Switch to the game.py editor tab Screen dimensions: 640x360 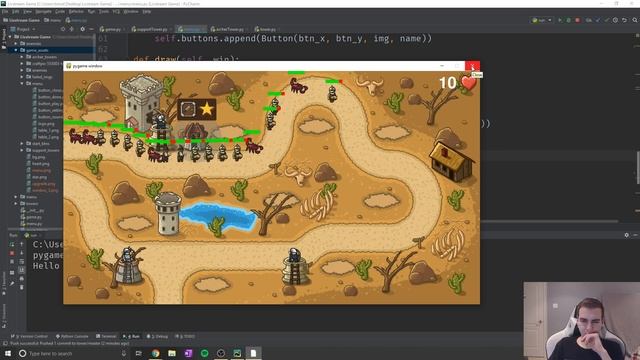[111, 29]
